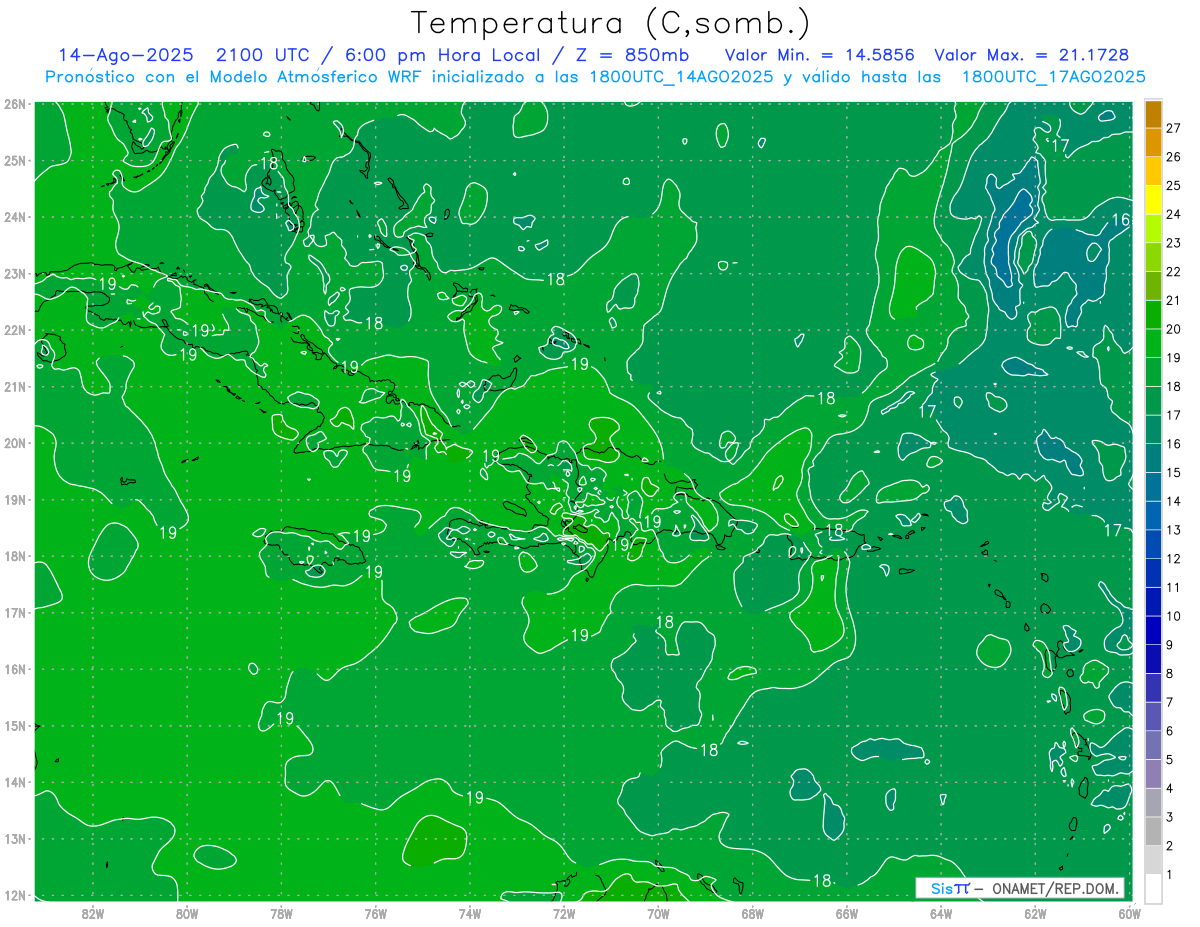Image resolution: width=1200 pixels, height=927 pixels.
Task: Click the '15N' latitude axis label
Action: pos(15,725)
